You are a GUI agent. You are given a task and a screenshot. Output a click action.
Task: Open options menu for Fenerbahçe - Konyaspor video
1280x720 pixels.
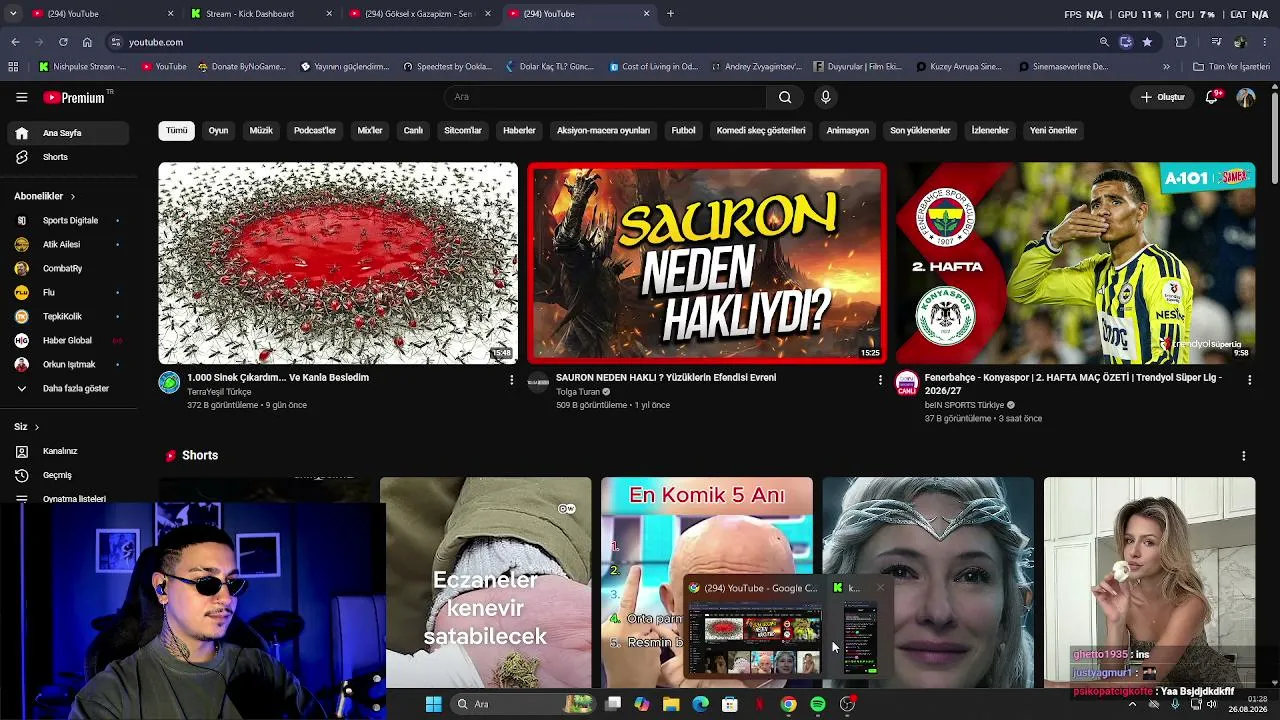[x=1249, y=380]
